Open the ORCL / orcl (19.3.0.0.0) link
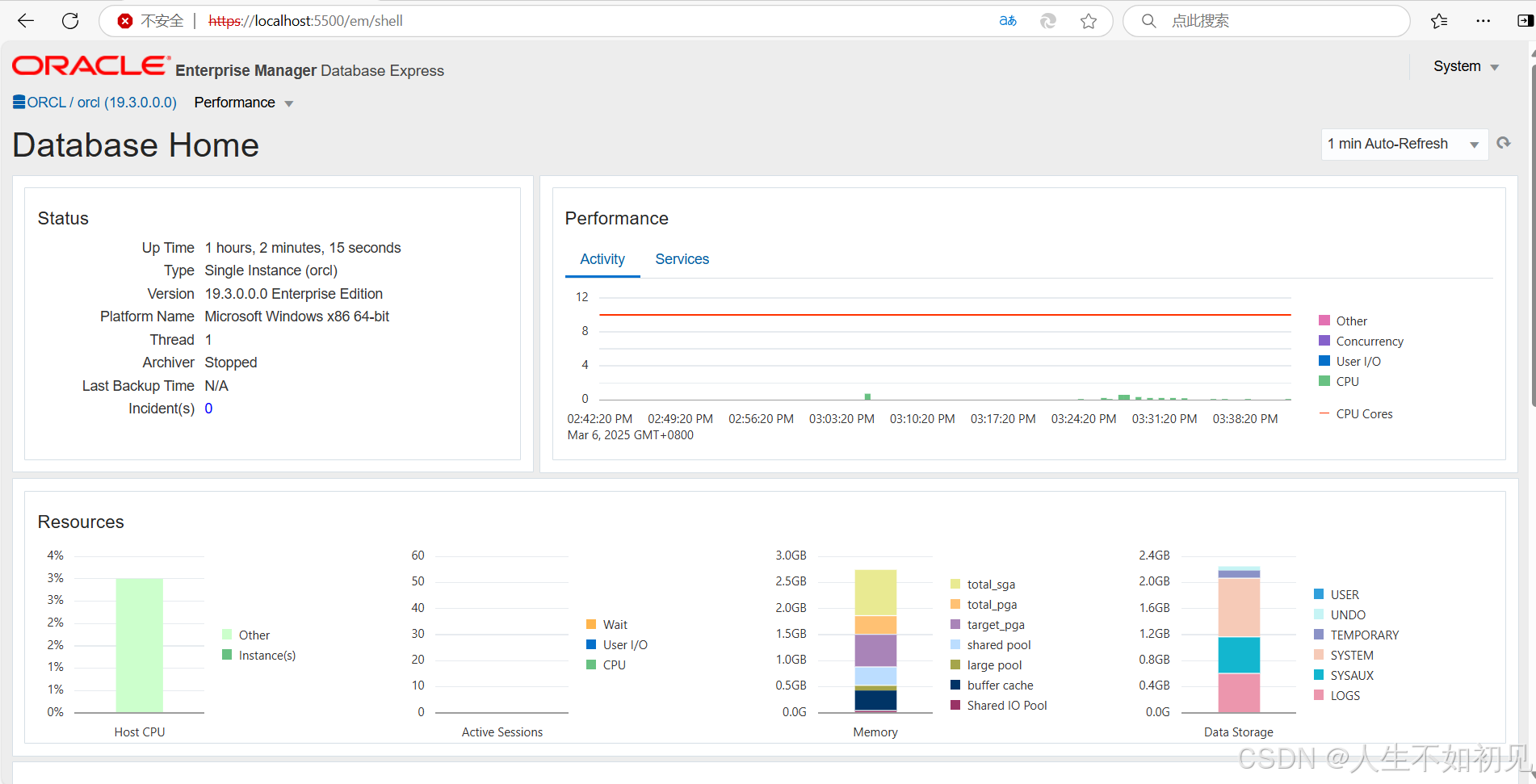Image resolution: width=1536 pixels, height=784 pixels. 102,103
